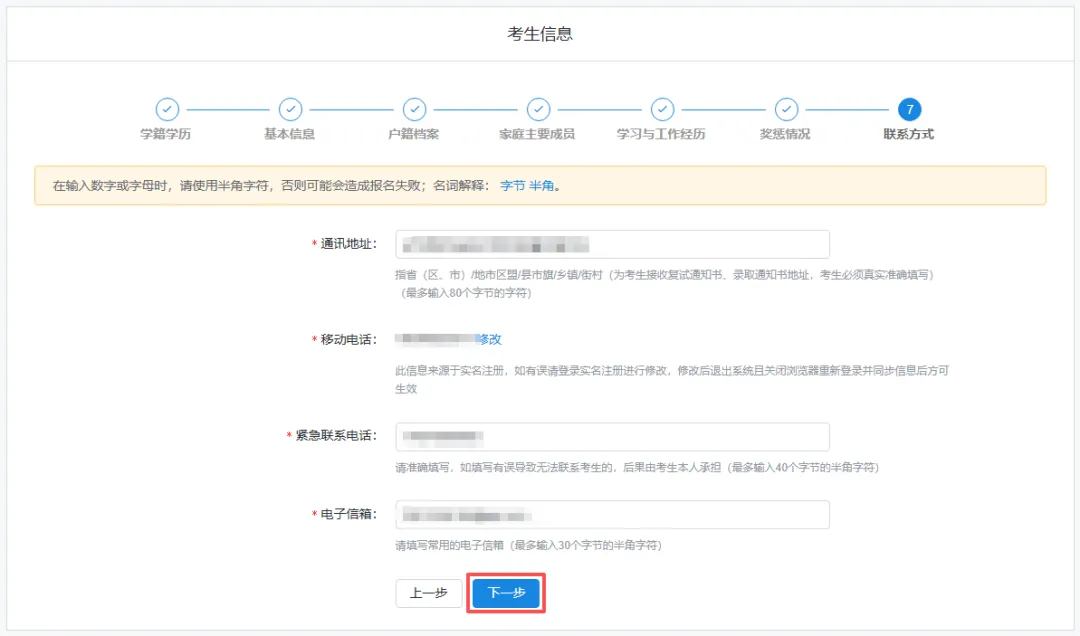Open the 字节 term explanation link
The width and height of the screenshot is (1080, 636).
coord(512,185)
